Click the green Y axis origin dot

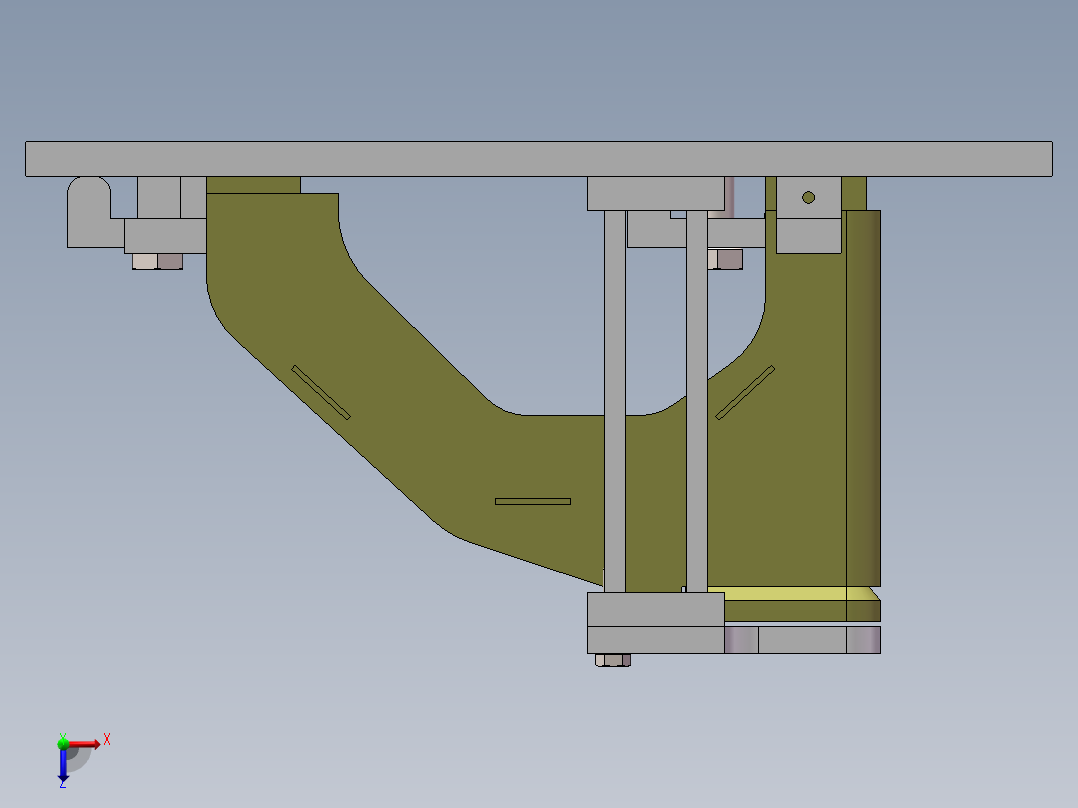63,743
